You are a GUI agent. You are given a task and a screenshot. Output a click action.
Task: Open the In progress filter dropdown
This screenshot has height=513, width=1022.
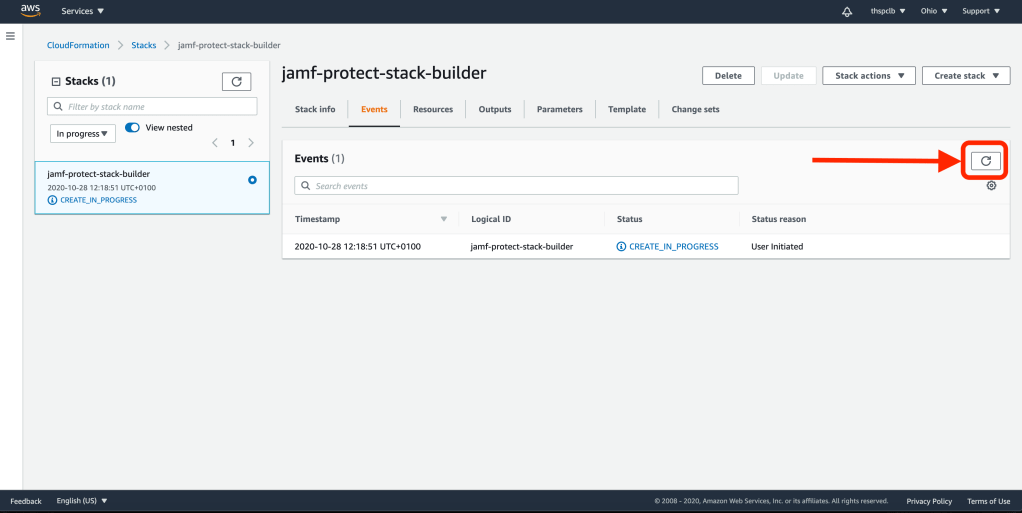(83, 133)
